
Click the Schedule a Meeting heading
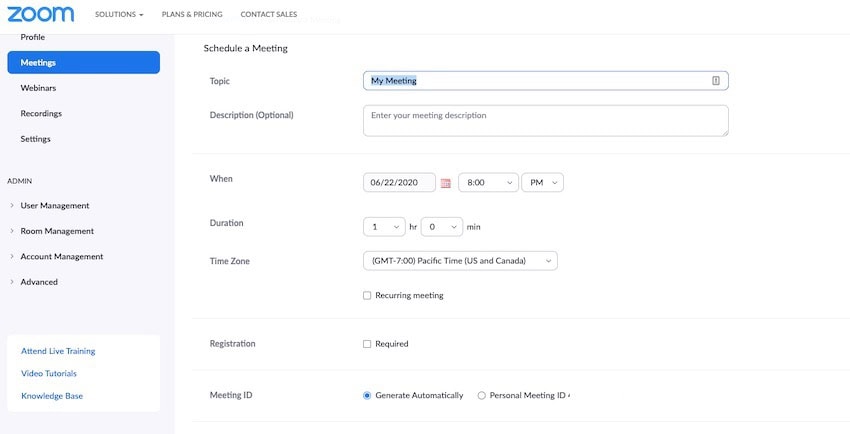tap(246, 48)
